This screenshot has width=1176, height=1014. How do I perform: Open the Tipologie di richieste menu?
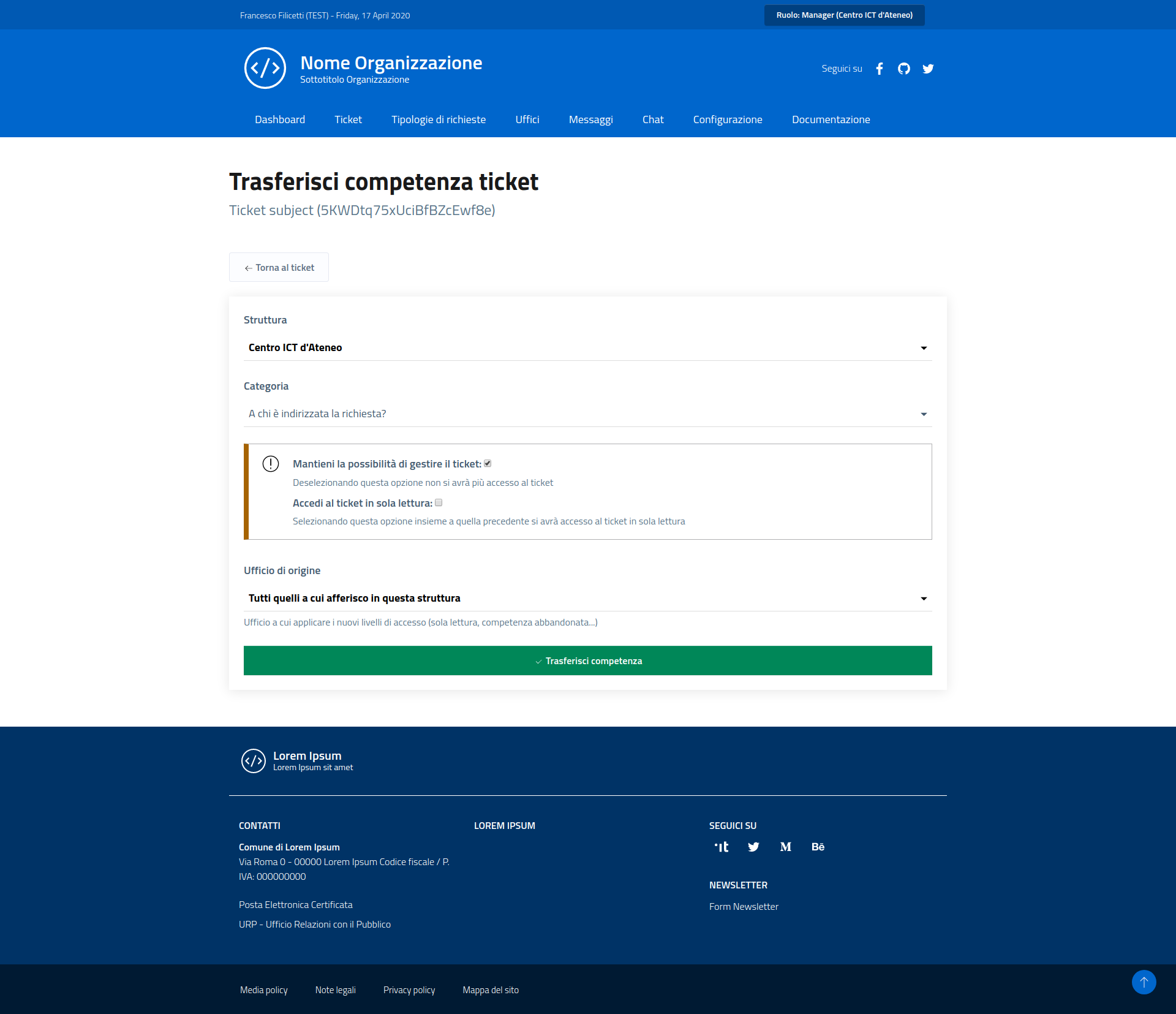click(439, 119)
